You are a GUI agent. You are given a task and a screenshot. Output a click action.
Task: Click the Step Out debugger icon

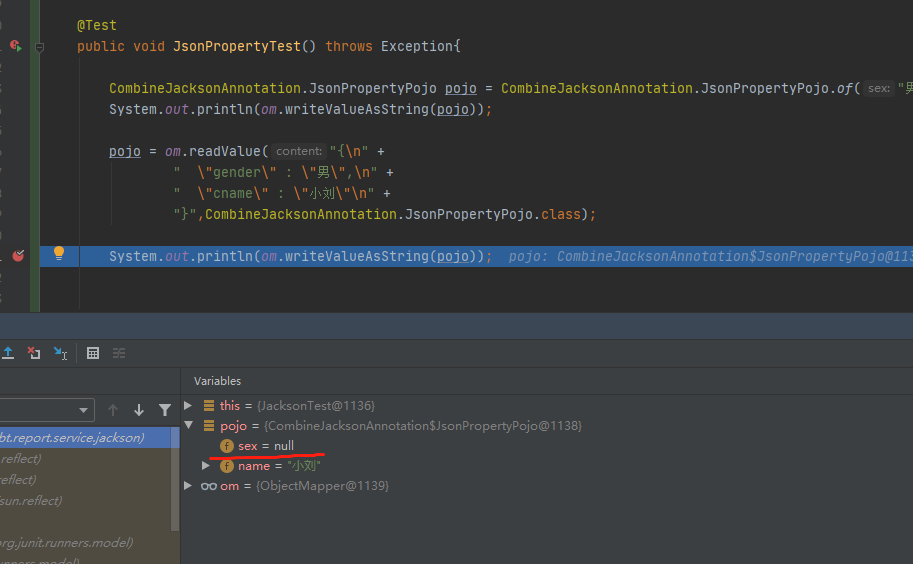(x=8, y=353)
